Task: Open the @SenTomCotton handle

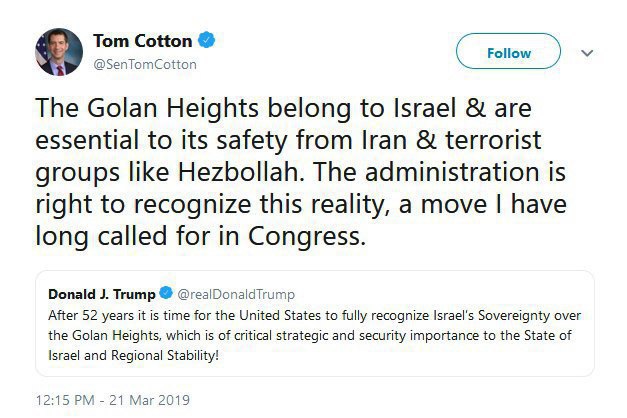Action: coord(145,64)
